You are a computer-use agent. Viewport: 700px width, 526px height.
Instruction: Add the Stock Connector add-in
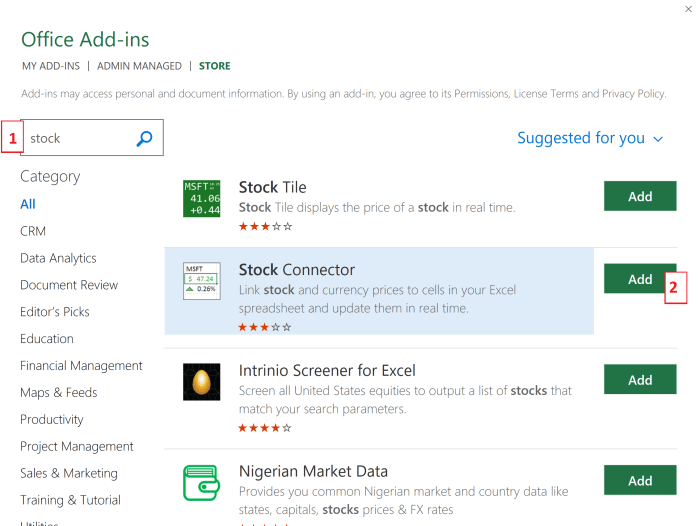point(640,279)
